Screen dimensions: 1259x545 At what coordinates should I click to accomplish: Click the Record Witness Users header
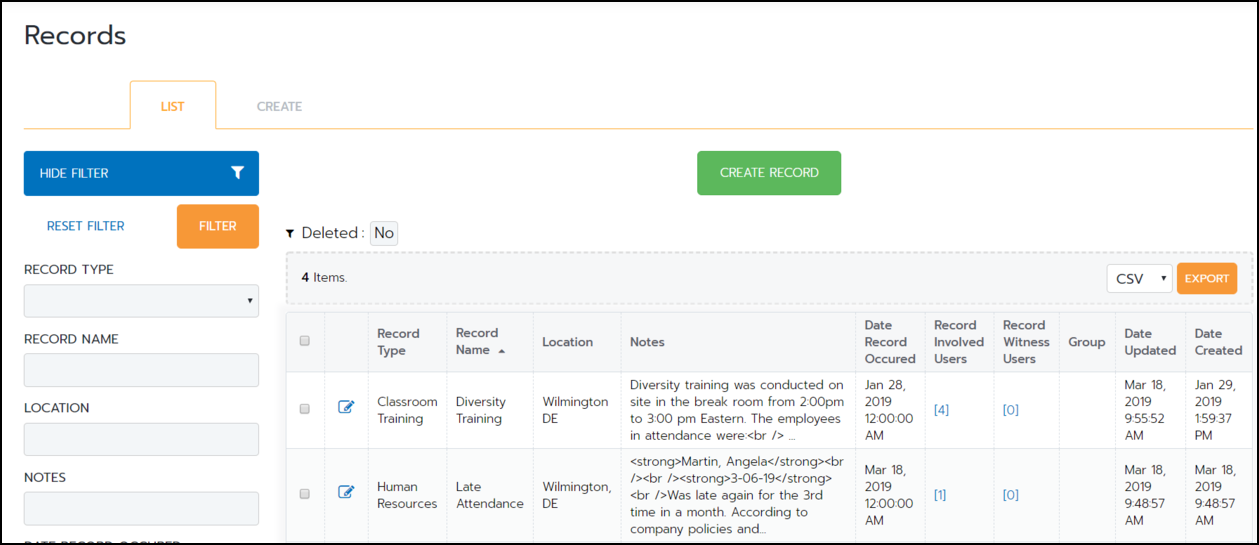click(x=1027, y=342)
